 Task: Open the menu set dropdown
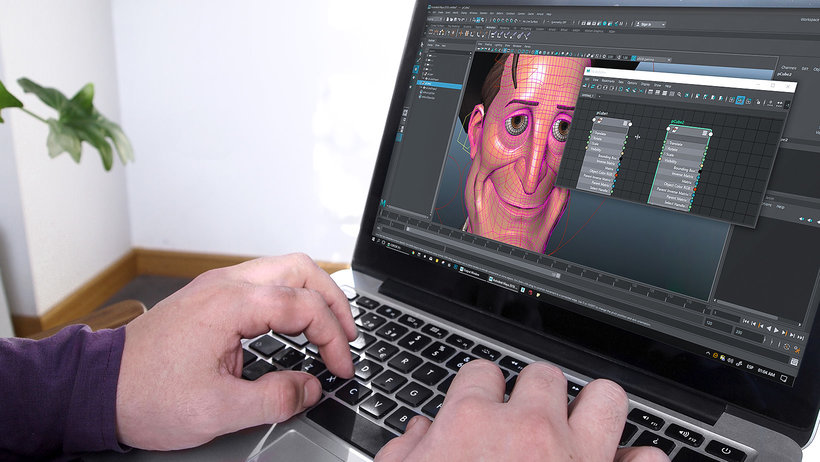(x=434, y=19)
